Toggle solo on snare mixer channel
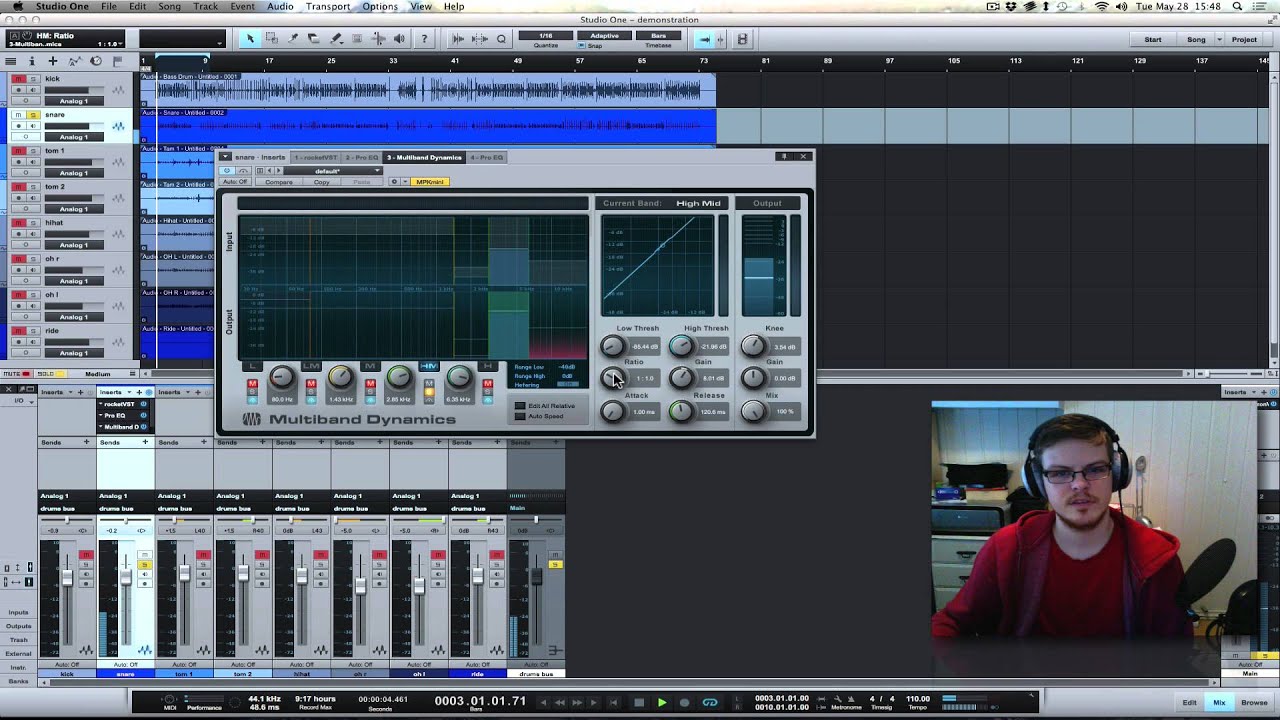Screen dimensions: 1280x720 144,566
